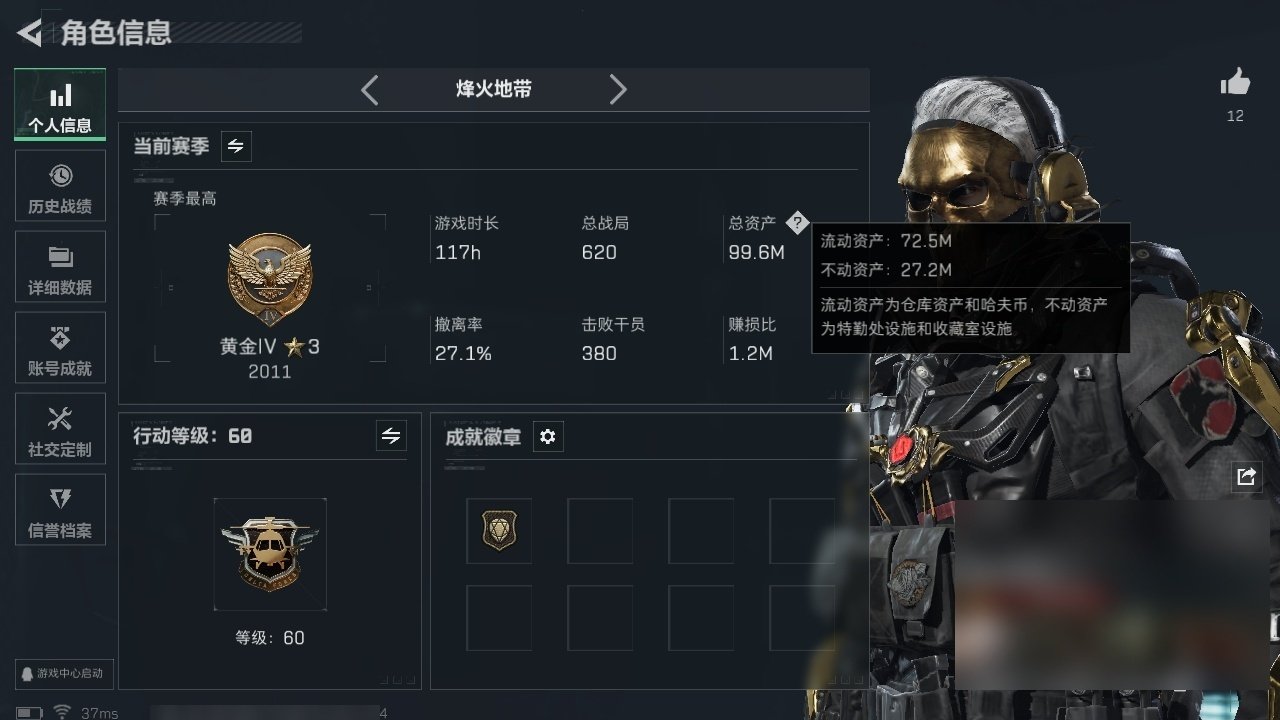Switch to previous mode with left chevron

[370, 90]
